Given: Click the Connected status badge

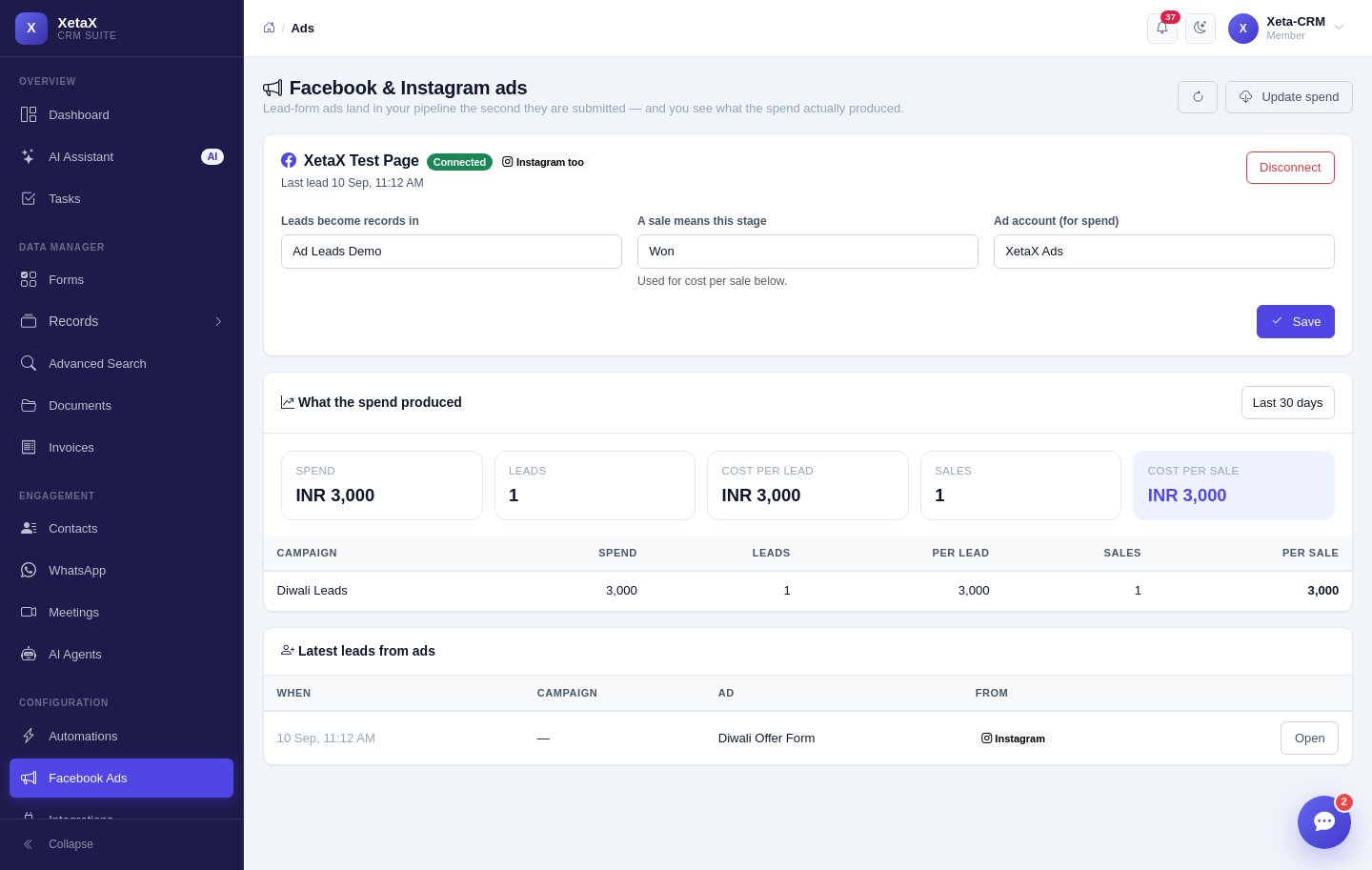Looking at the screenshot, I should (459, 162).
